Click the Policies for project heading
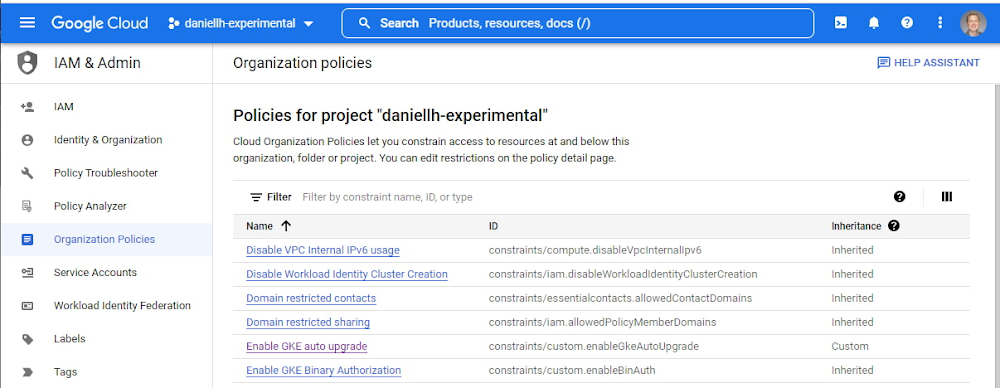 [391, 116]
